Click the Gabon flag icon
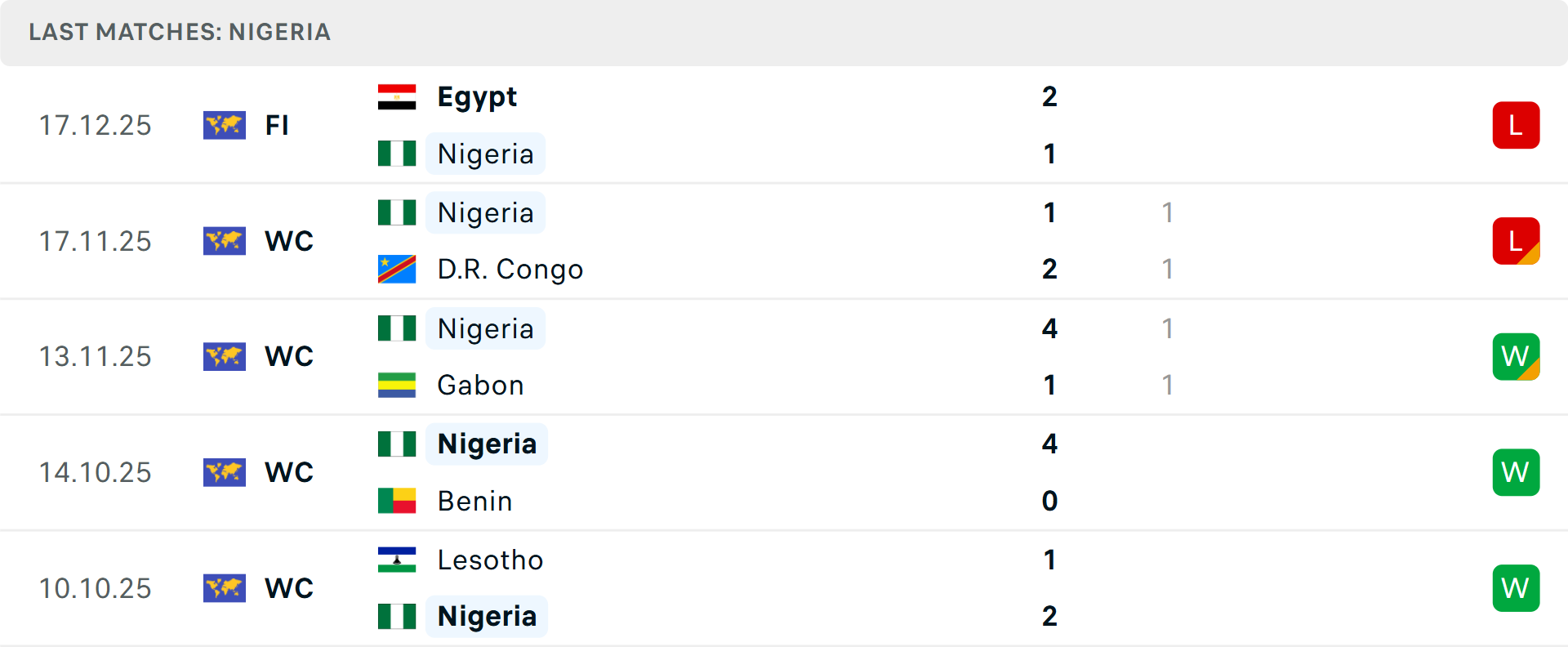This screenshot has width=1568, height=647. [397, 385]
